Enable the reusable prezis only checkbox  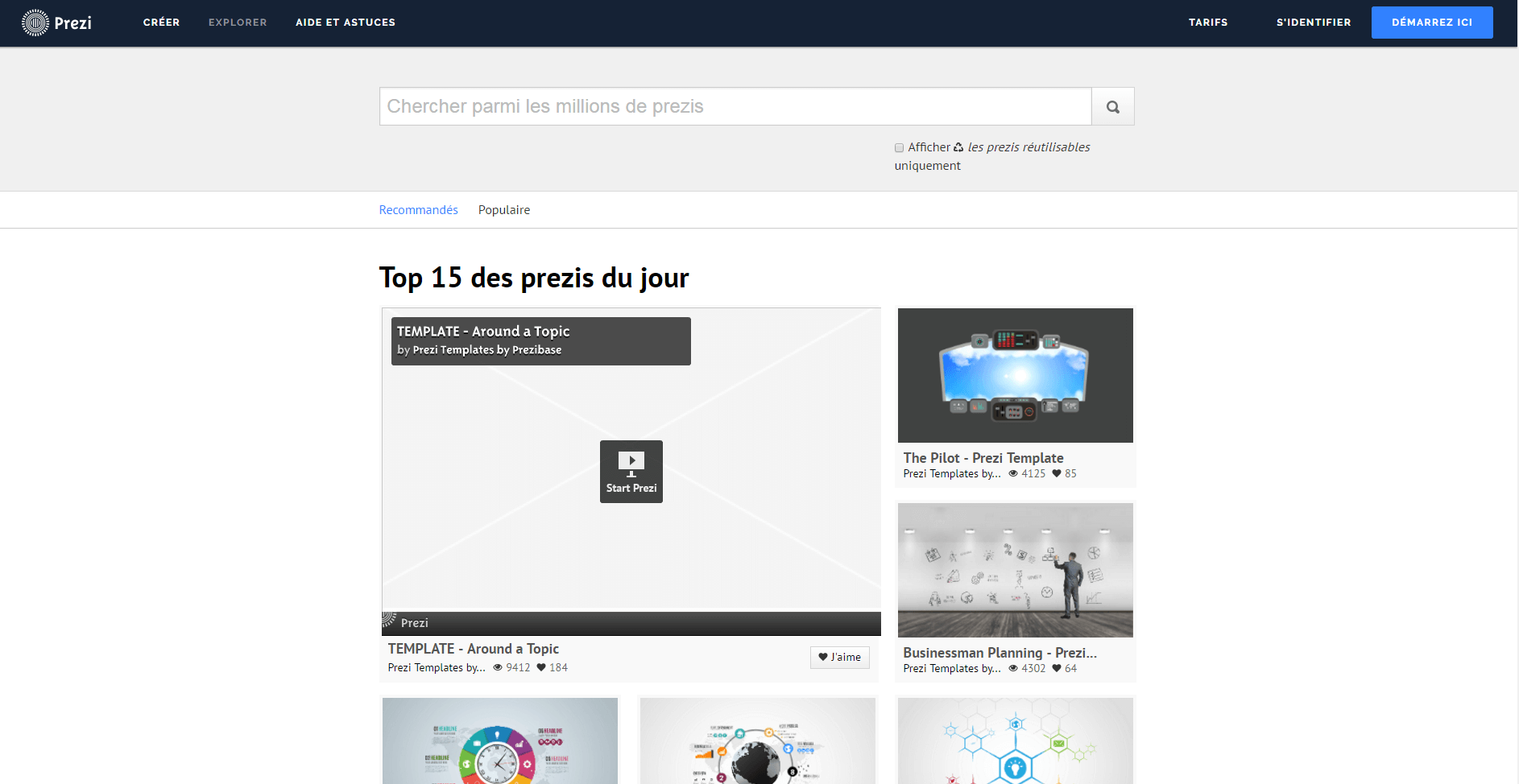click(x=899, y=147)
